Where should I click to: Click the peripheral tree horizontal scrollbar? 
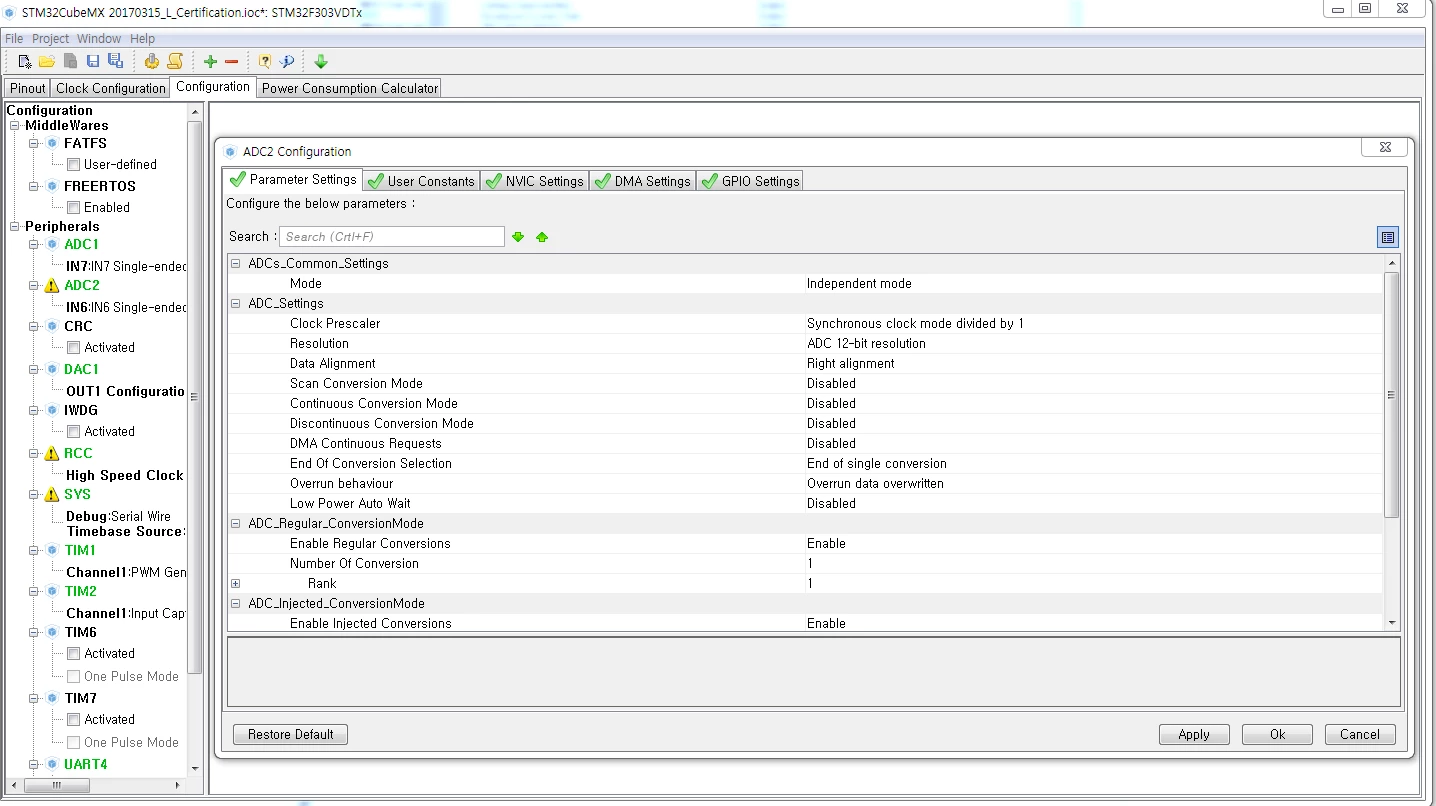click(56, 785)
